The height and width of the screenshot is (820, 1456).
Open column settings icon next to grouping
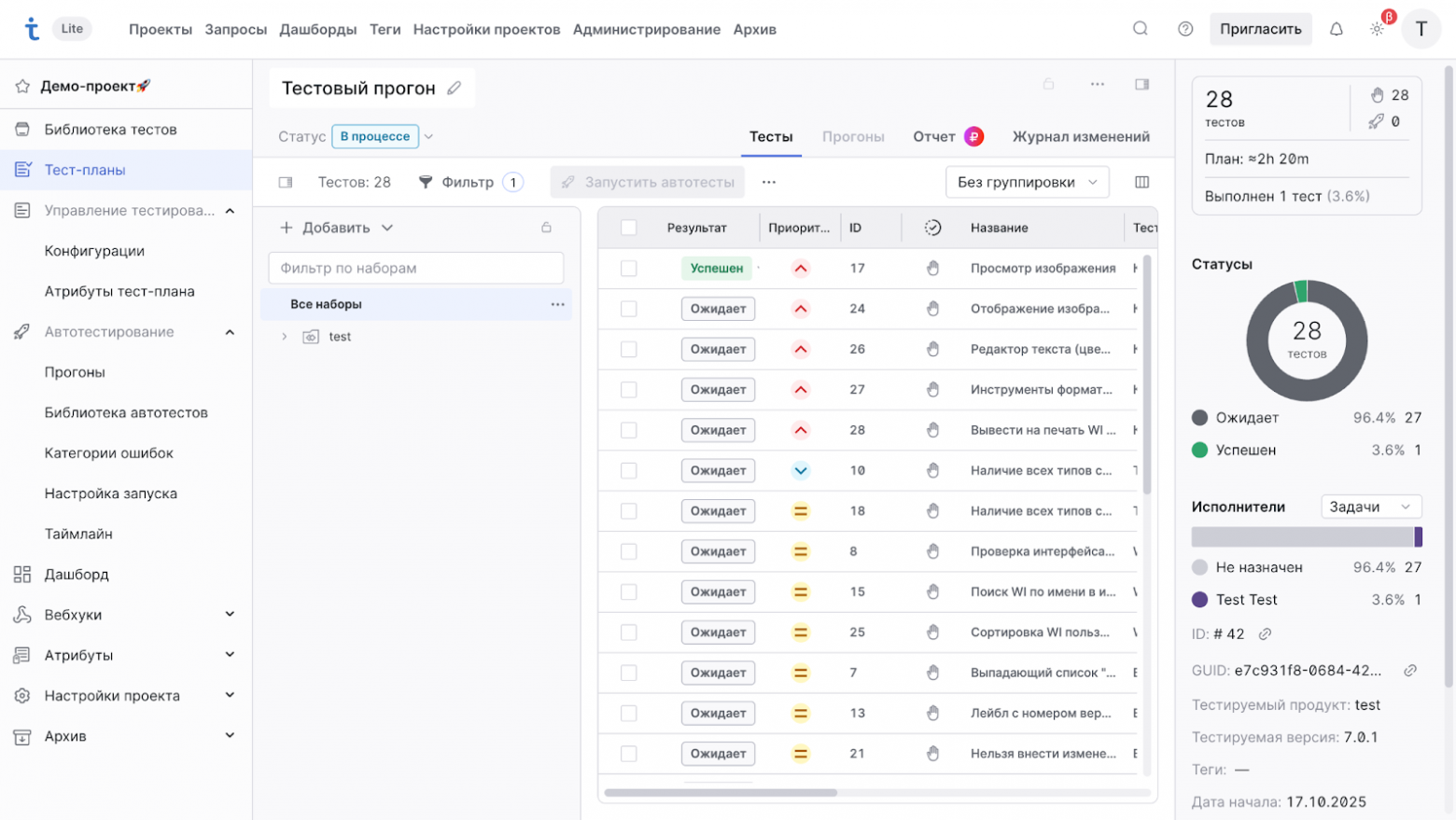[x=1141, y=182]
